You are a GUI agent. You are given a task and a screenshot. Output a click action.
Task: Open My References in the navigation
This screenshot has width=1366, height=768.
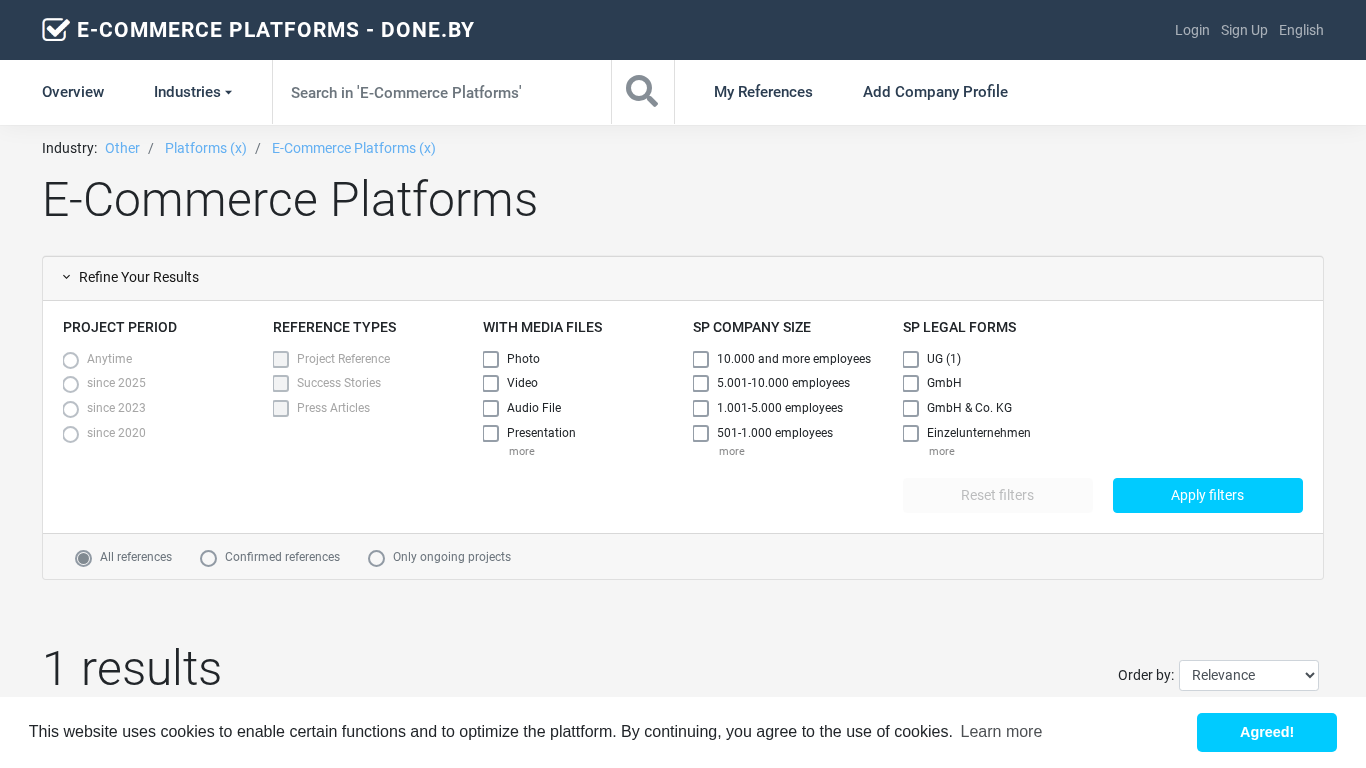pyautogui.click(x=763, y=92)
